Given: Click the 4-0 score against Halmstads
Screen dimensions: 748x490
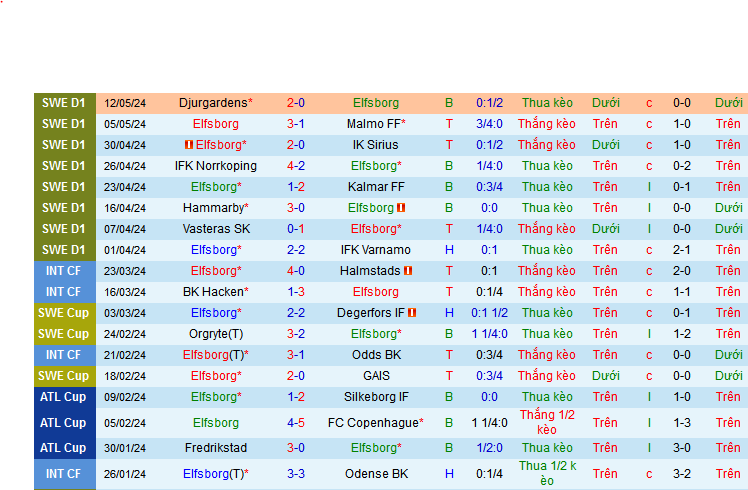Looking at the screenshot, I should pos(296,271).
